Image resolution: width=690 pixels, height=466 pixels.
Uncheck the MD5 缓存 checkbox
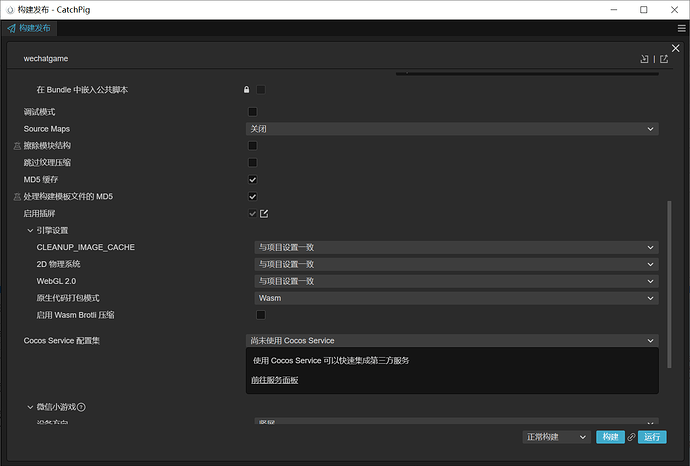click(253, 180)
